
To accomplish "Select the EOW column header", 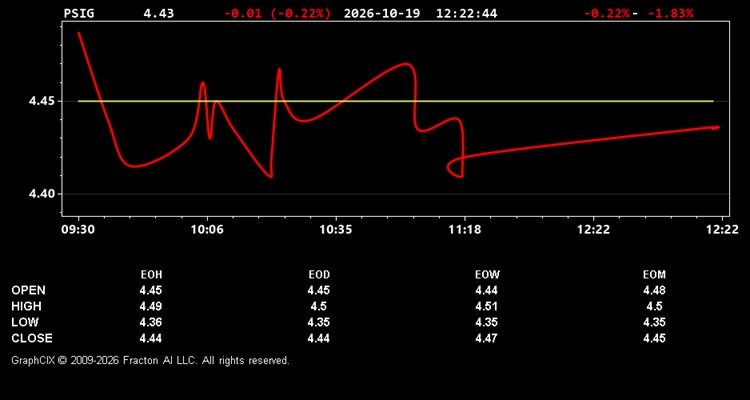I will click(487, 275).
